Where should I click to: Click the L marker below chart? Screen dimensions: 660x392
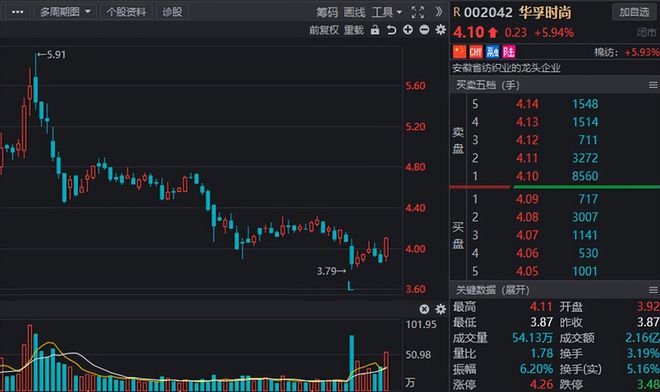click(x=350, y=286)
